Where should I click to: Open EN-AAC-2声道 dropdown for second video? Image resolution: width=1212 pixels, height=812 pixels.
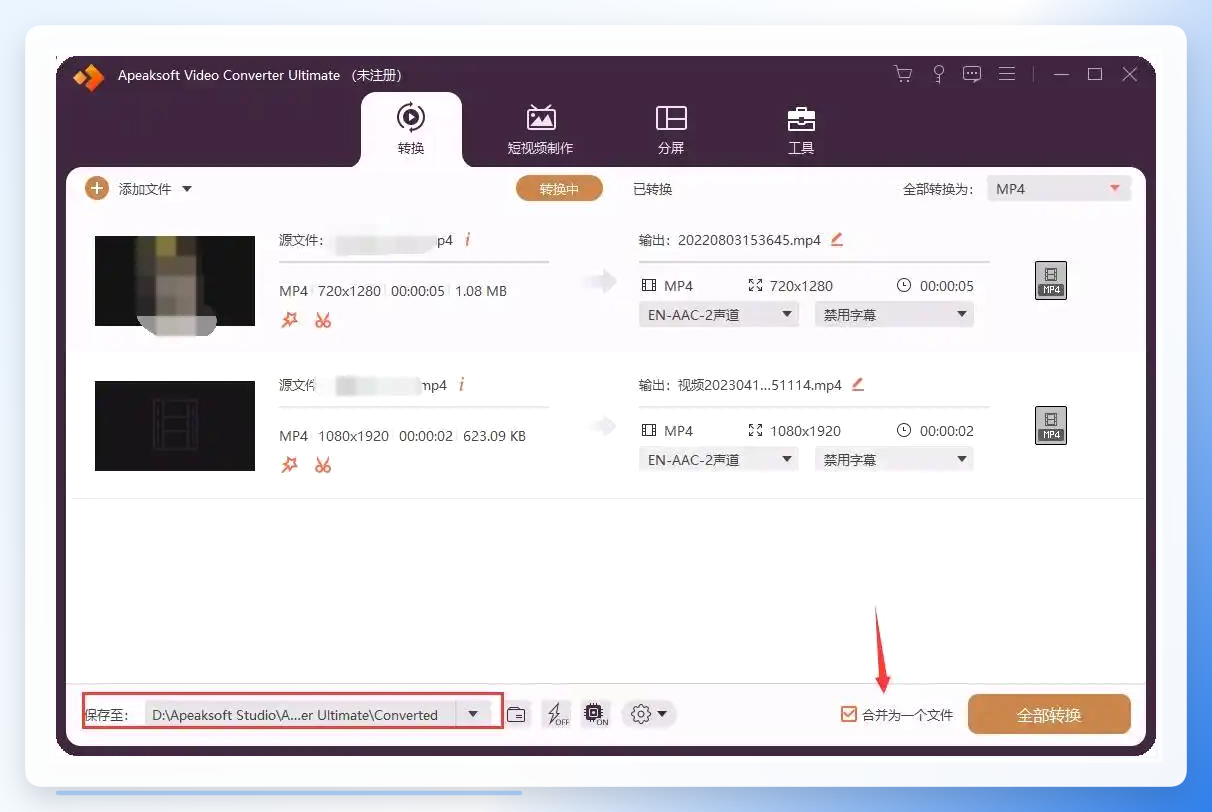click(x=718, y=460)
